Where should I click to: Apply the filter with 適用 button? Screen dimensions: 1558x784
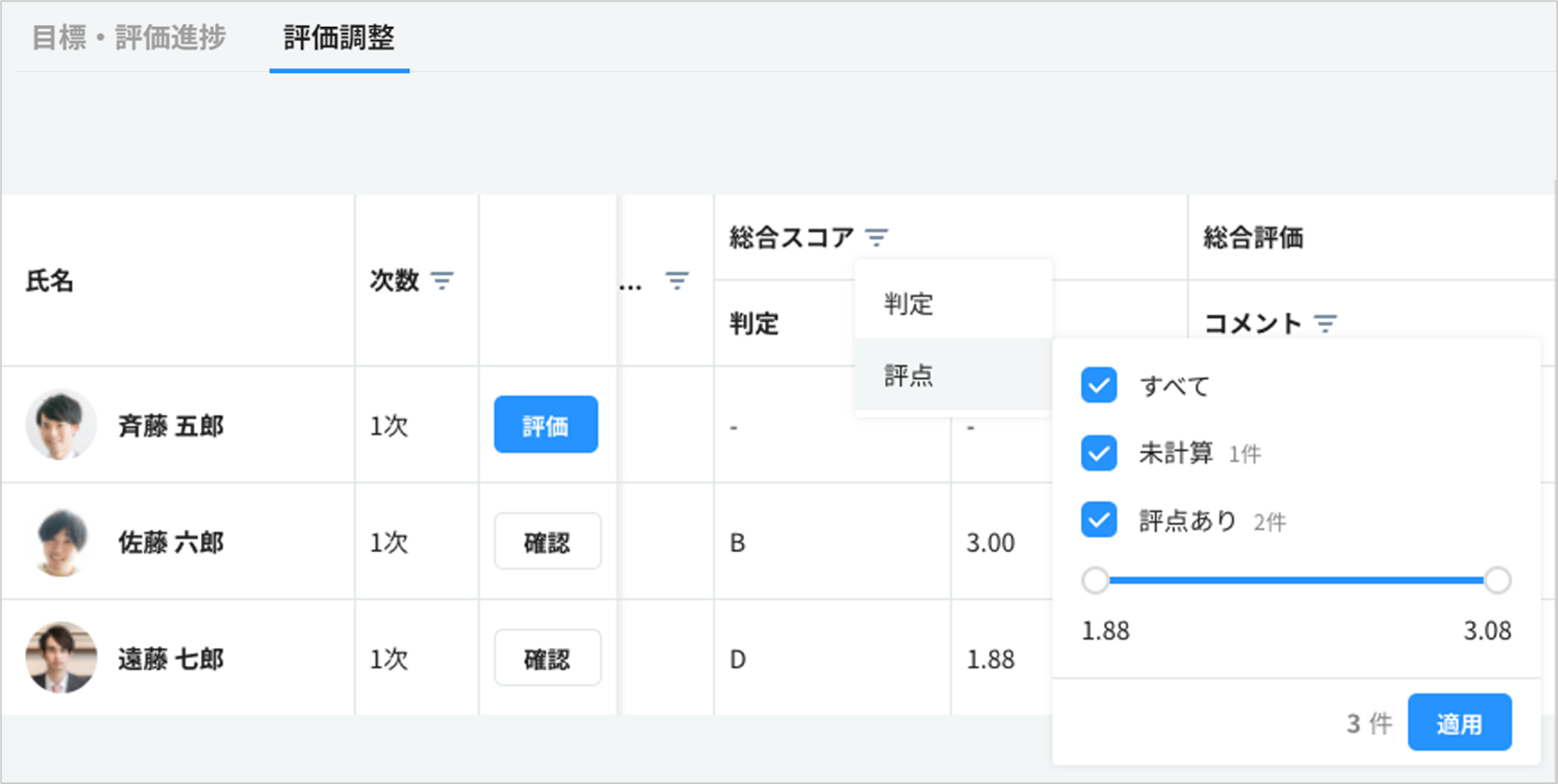click(x=1459, y=723)
